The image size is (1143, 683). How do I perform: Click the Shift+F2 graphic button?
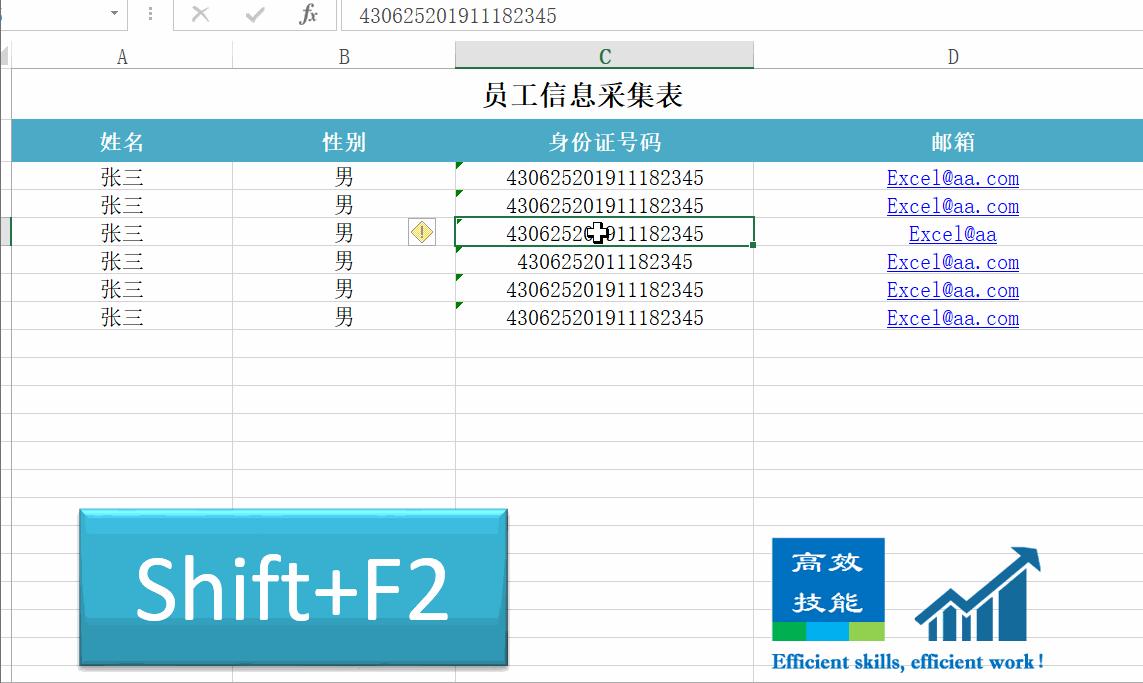pos(292,588)
